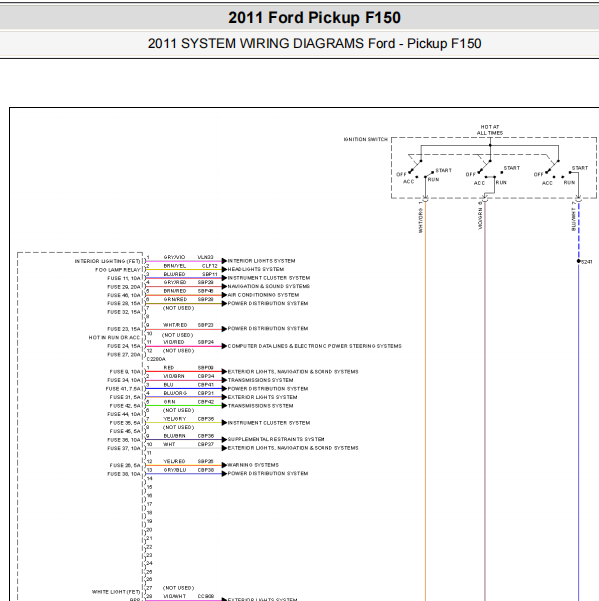Click POWER DISTRIBUTION SYSTEM on GRN/RED wire
The width and height of the screenshot is (599, 601).
click(x=268, y=304)
